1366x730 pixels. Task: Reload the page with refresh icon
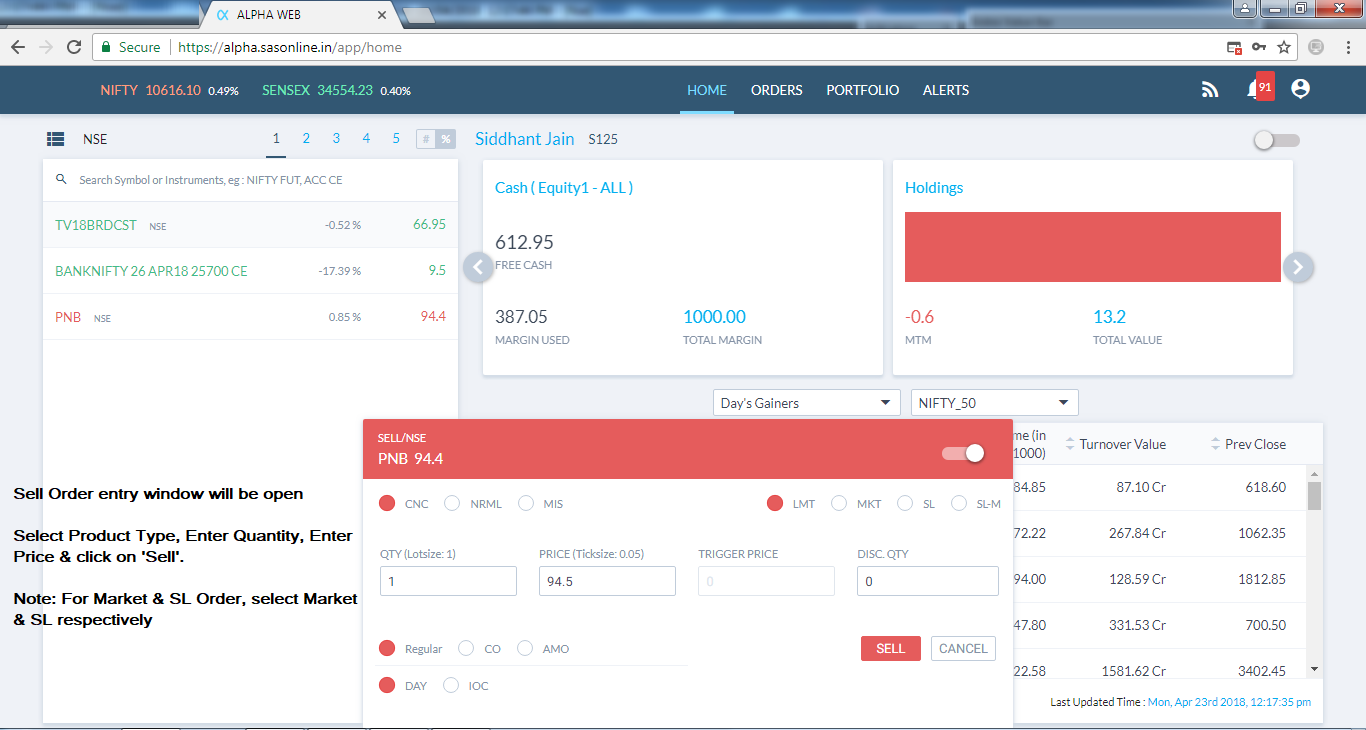pos(74,47)
